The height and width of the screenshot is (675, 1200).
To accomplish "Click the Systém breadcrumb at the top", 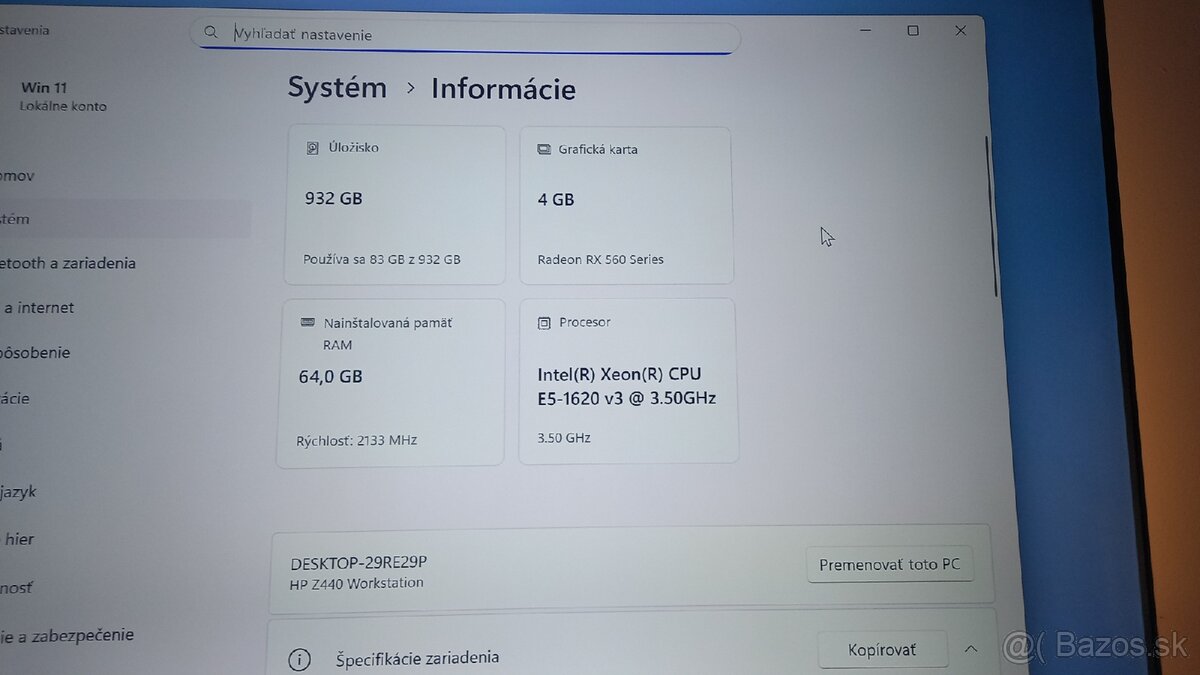I will pyautogui.click(x=337, y=88).
